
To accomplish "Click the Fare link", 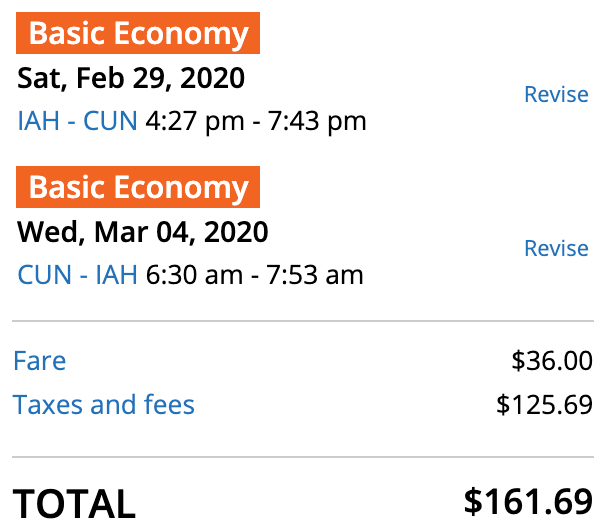I will tap(39, 361).
